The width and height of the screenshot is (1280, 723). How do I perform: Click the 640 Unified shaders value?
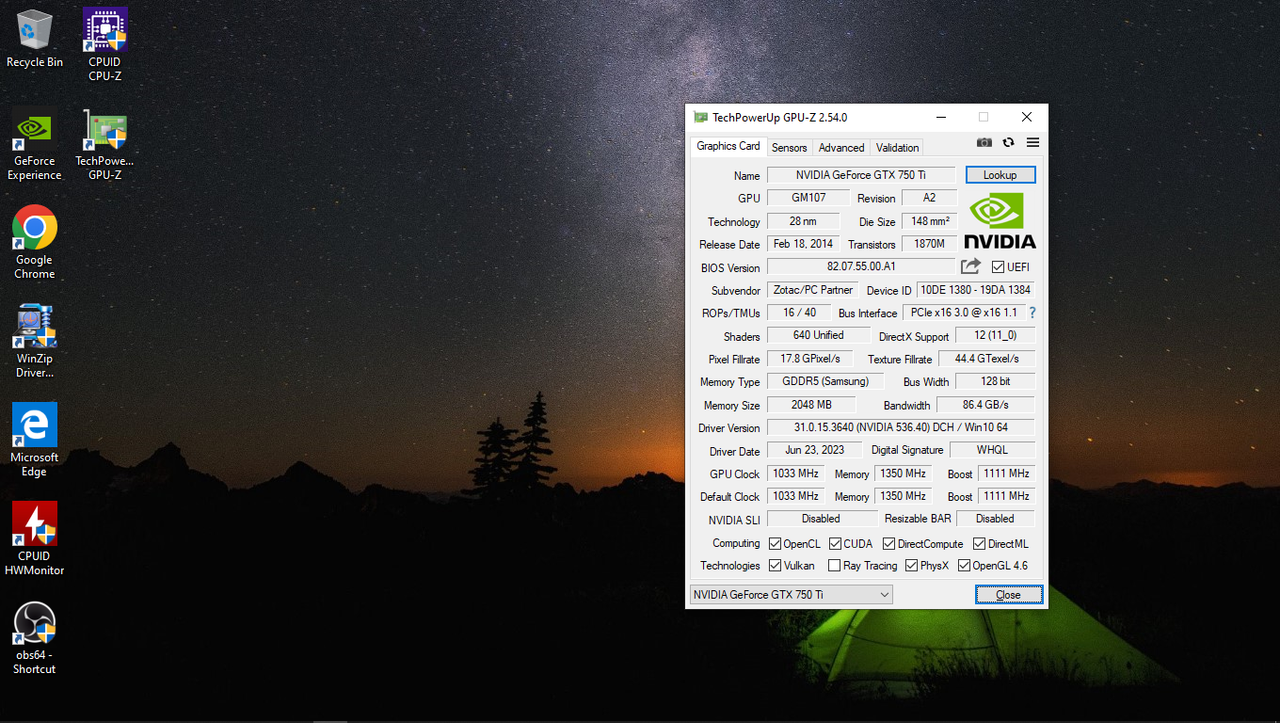[818, 336]
